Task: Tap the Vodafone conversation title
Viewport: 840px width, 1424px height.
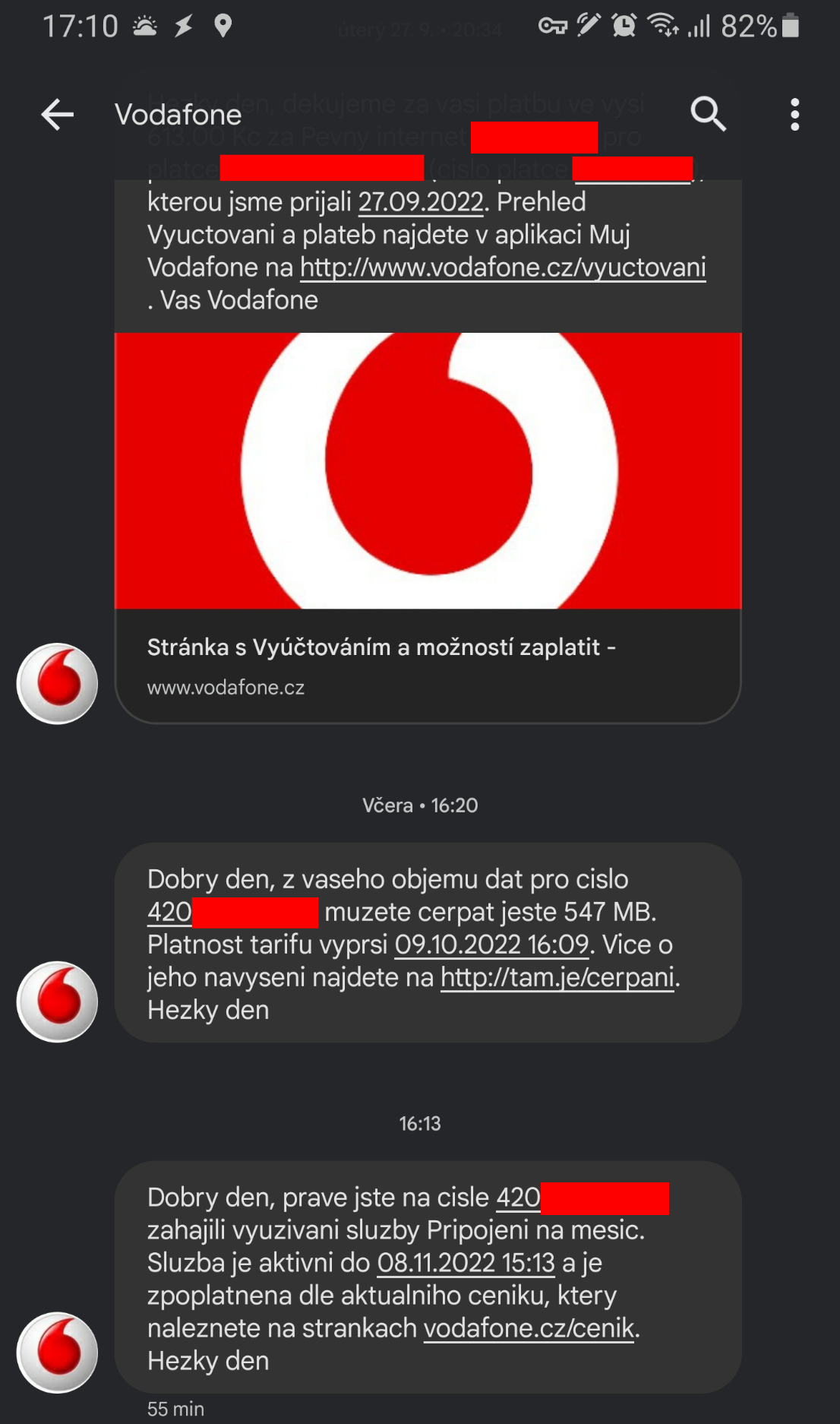Action: tap(178, 115)
